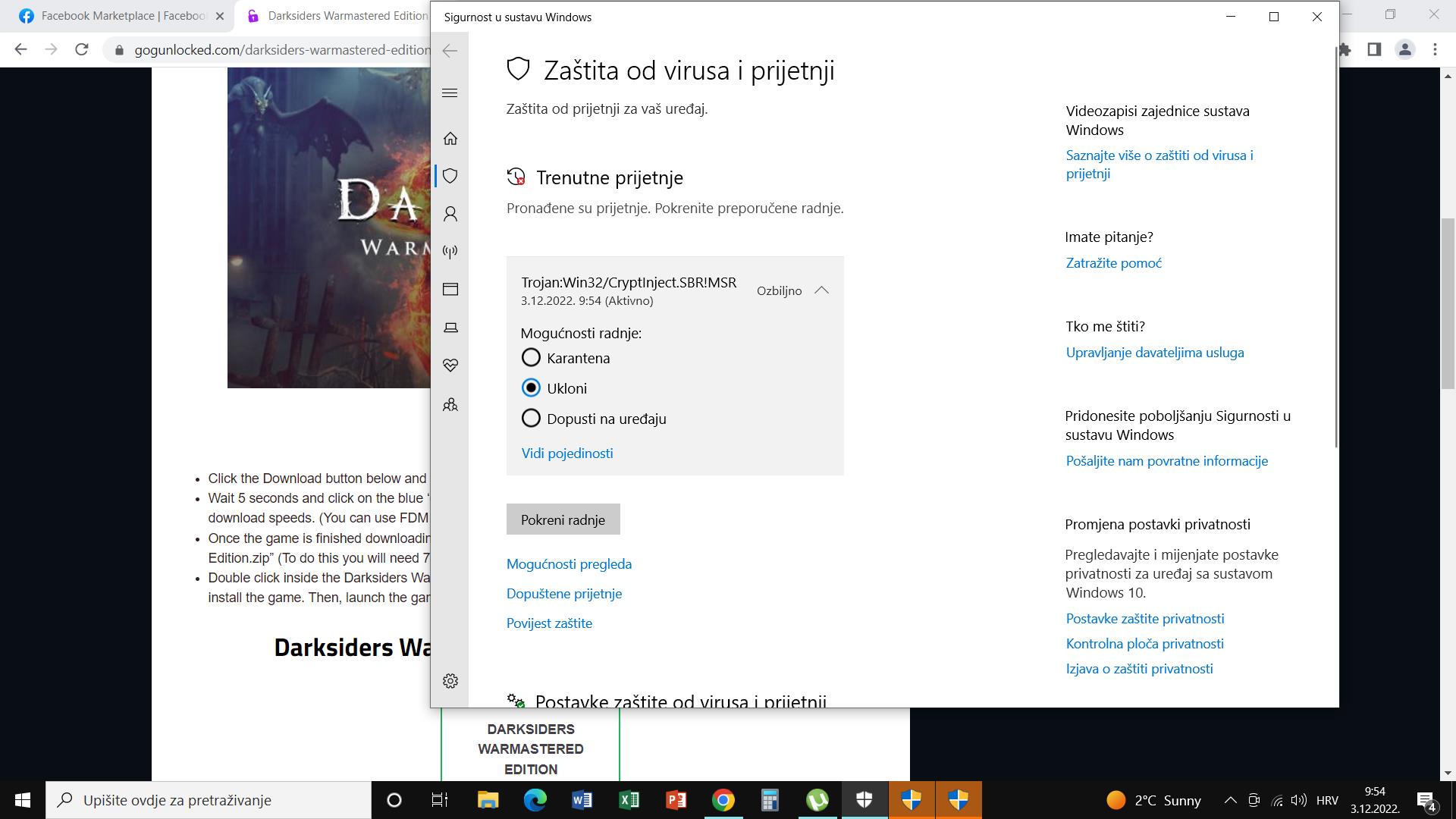Open Device performance and health heart icon
The height and width of the screenshot is (819, 1456).
click(x=450, y=366)
